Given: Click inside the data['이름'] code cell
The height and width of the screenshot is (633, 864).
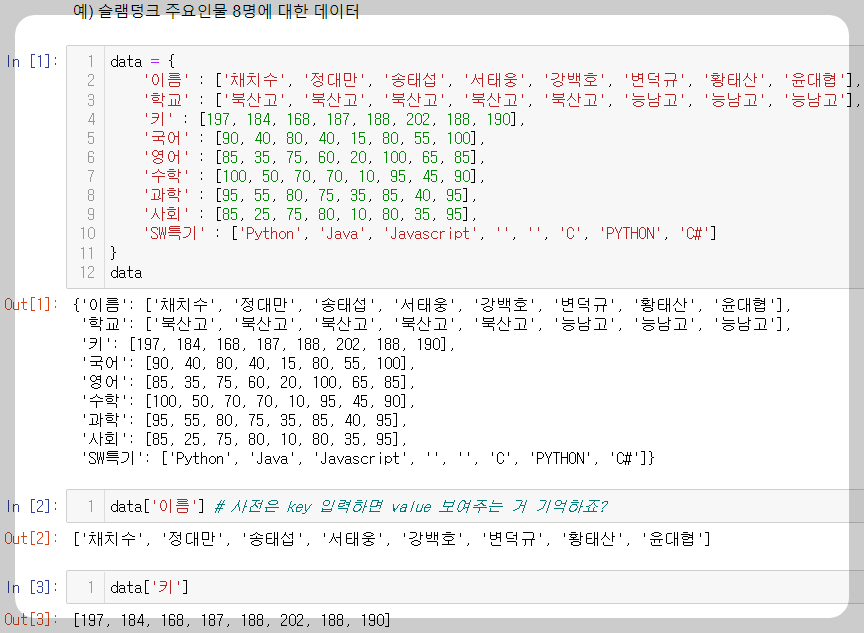Looking at the screenshot, I should (x=465, y=506).
